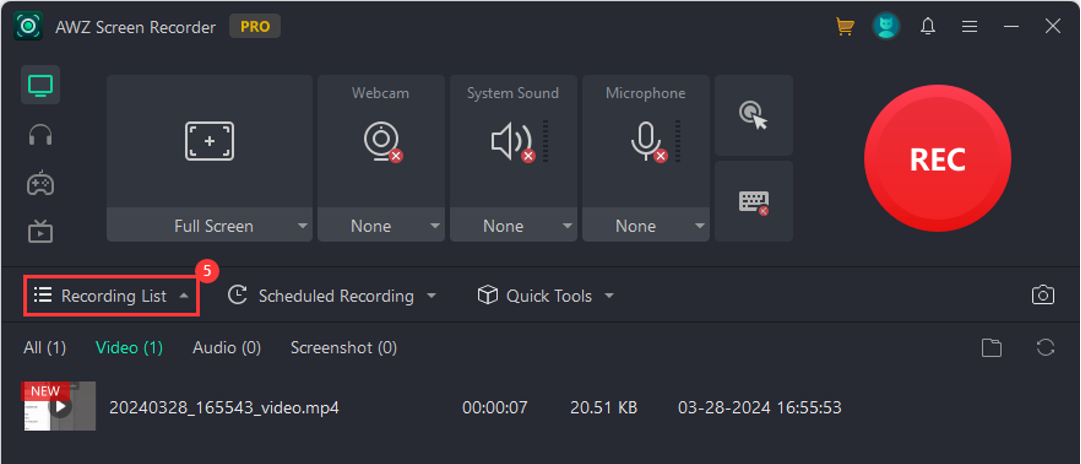Minimize the AWZ Screen Recorder window
Image resolution: width=1081 pixels, height=464 pixels.
point(1011,27)
